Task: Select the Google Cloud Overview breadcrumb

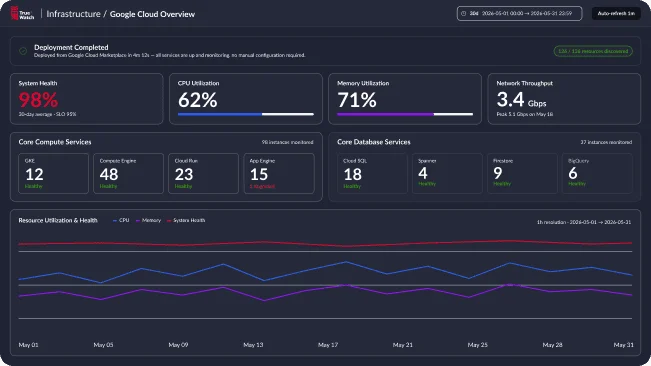Action: pos(152,14)
